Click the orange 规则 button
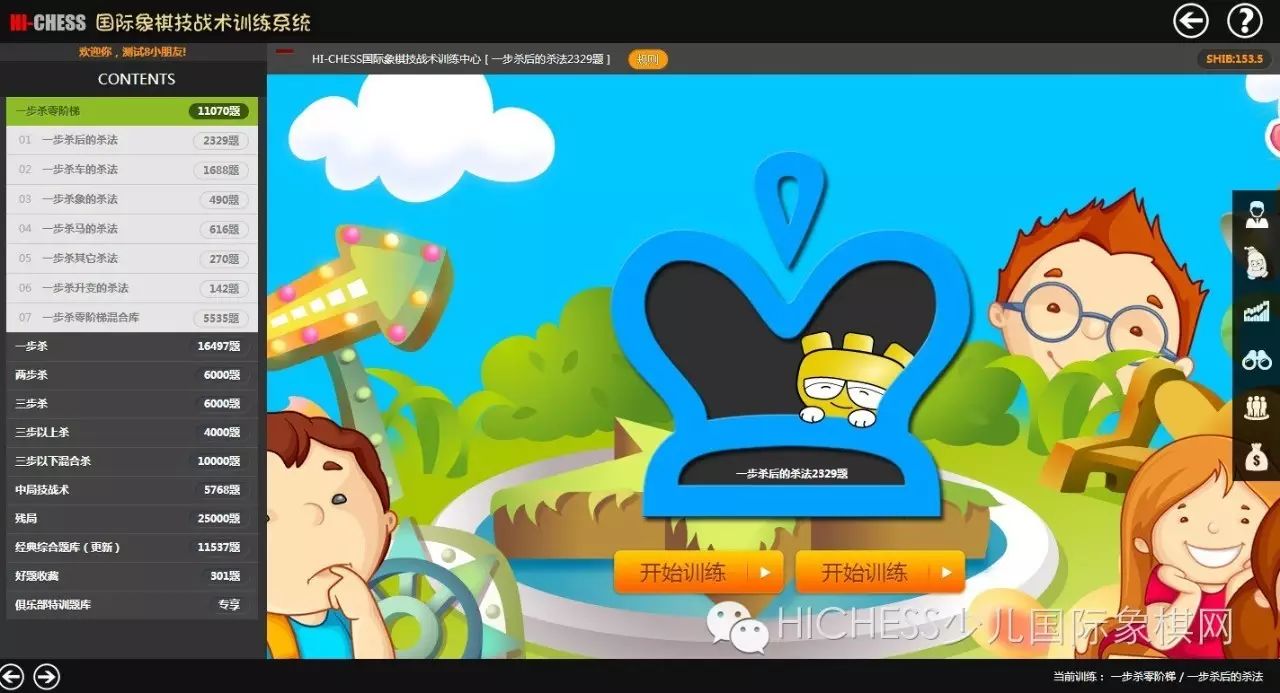This screenshot has height=693, width=1280. point(648,60)
